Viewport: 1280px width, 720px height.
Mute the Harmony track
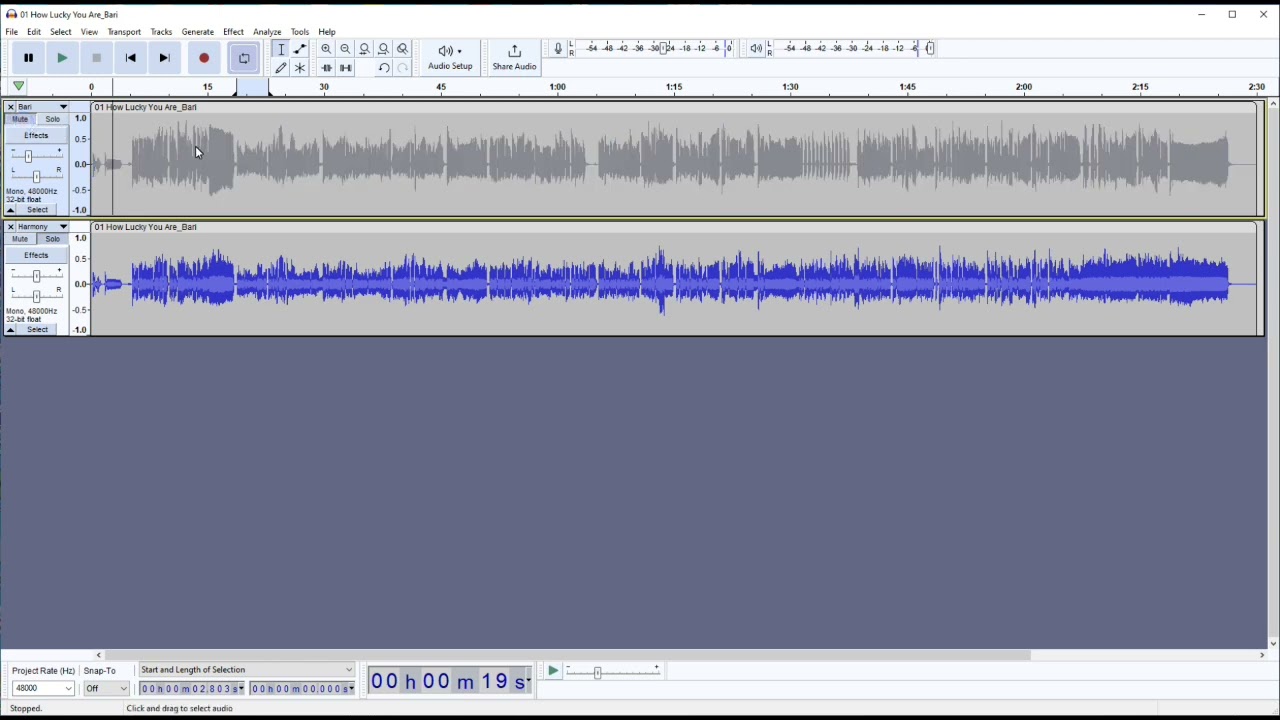[20, 239]
